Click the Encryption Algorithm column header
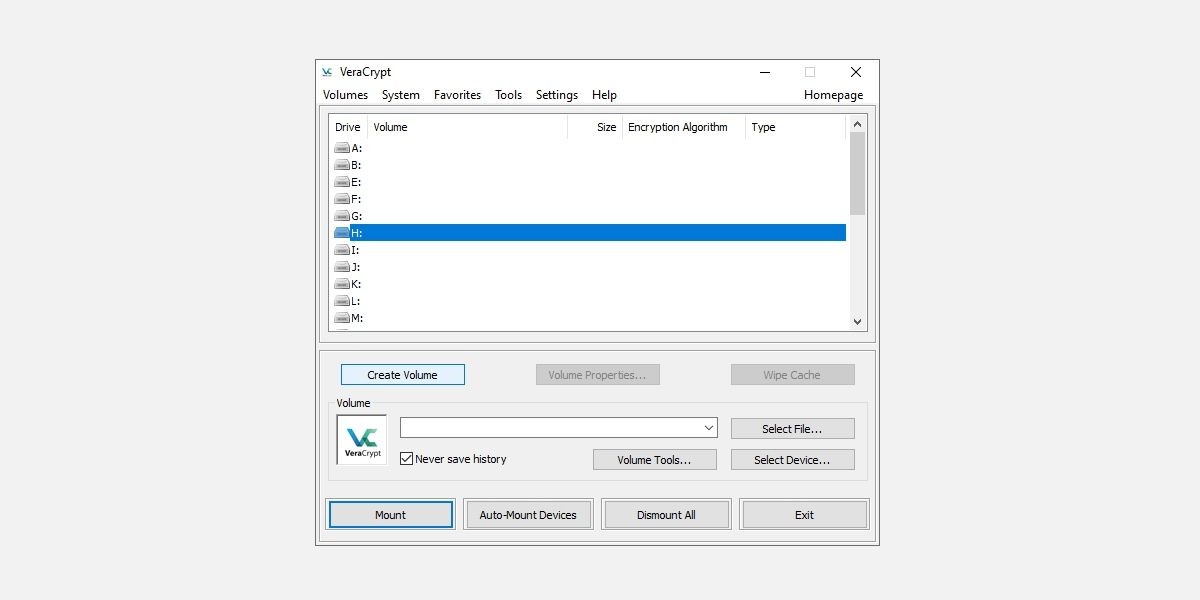1200x600 pixels. pos(684,127)
